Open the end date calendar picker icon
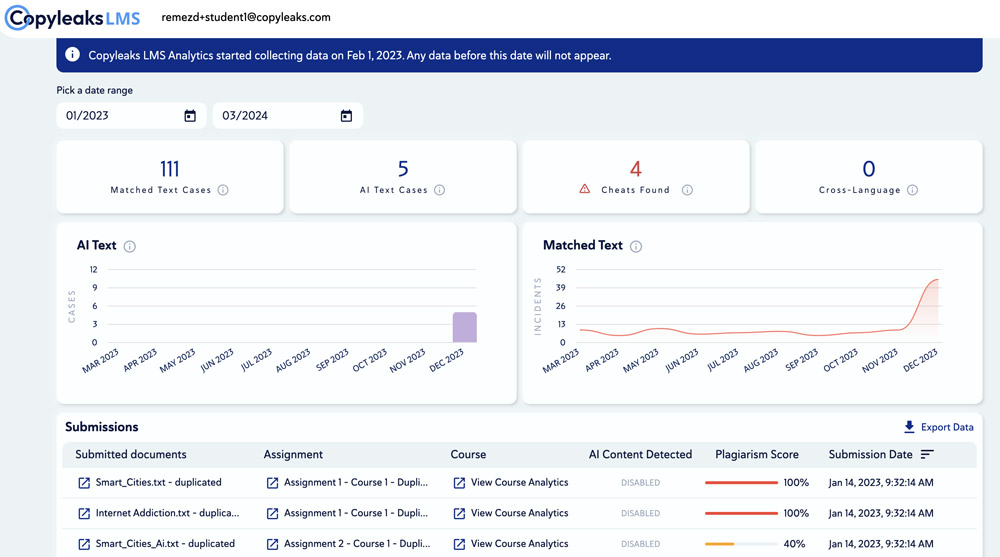The height and width of the screenshot is (557, 1000). point(346,115)
